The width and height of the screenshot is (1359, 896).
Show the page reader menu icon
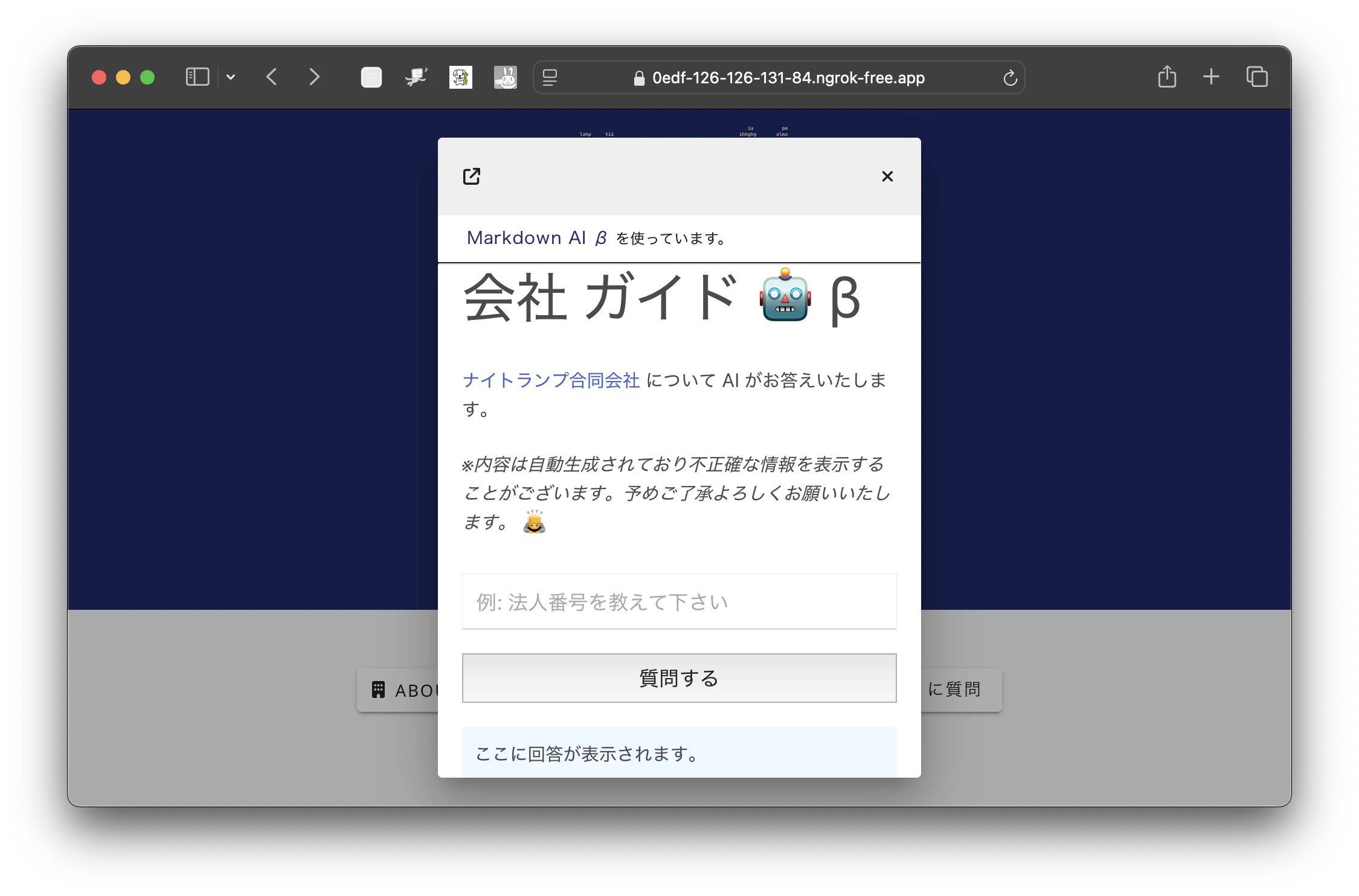(x=550, y=77)
